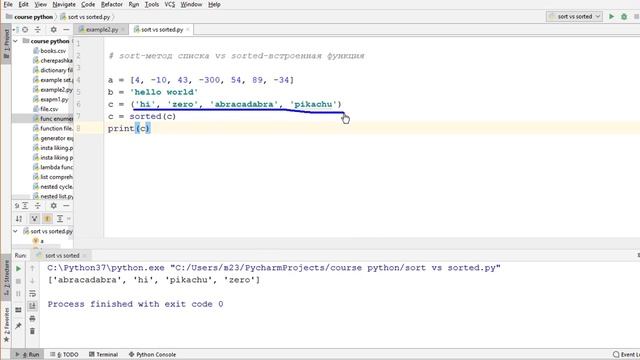Clear all console output with trash icon
640x360 pixels.
pyautogui.click(x=32, y=331)
